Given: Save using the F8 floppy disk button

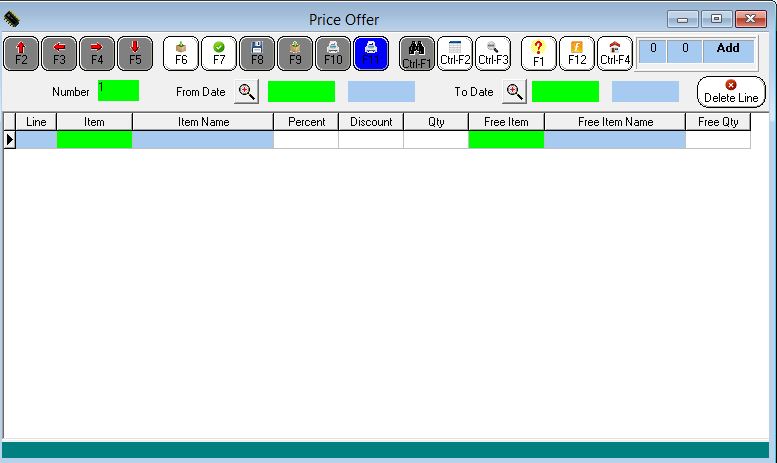Looking at the screenshot, I should pyautogui.click(x=257, y=53).
